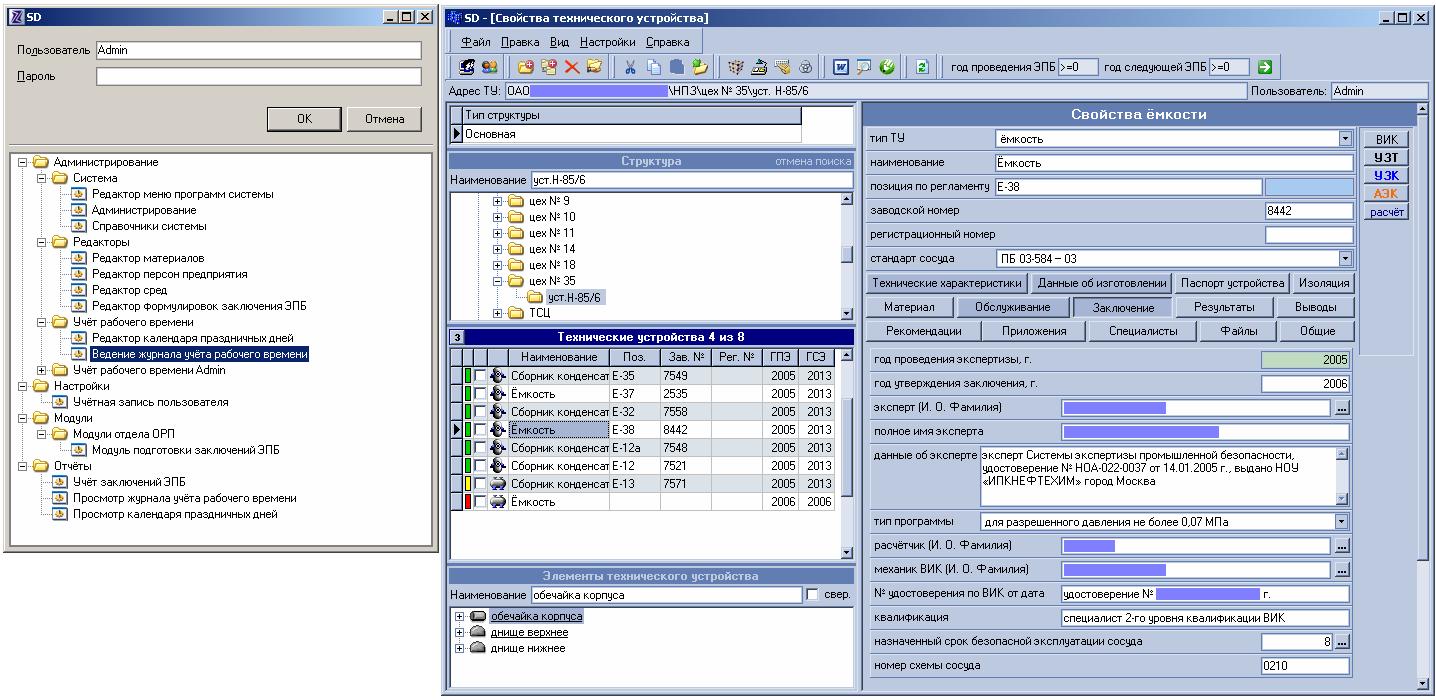This screenshot has width=1436, height=700.
Task: Expand Учёт рабочего времени Admin node
Action: [41, 370]
